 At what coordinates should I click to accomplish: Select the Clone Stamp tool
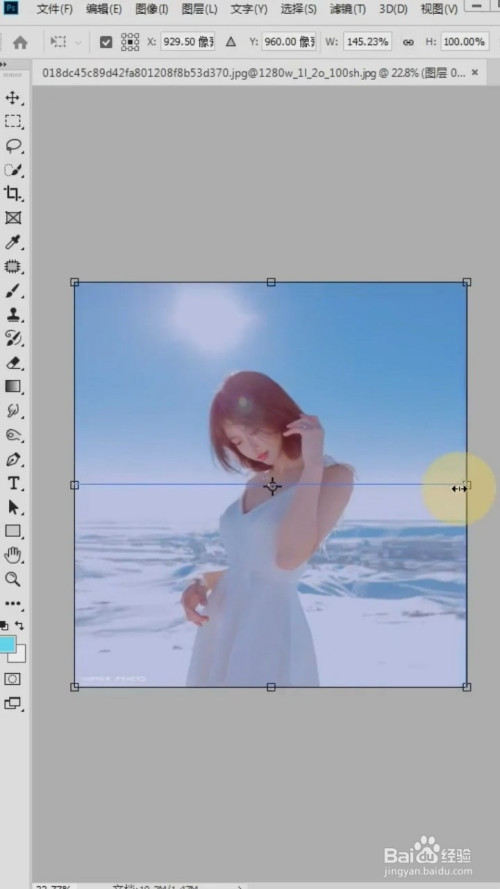tap(12, 315)
